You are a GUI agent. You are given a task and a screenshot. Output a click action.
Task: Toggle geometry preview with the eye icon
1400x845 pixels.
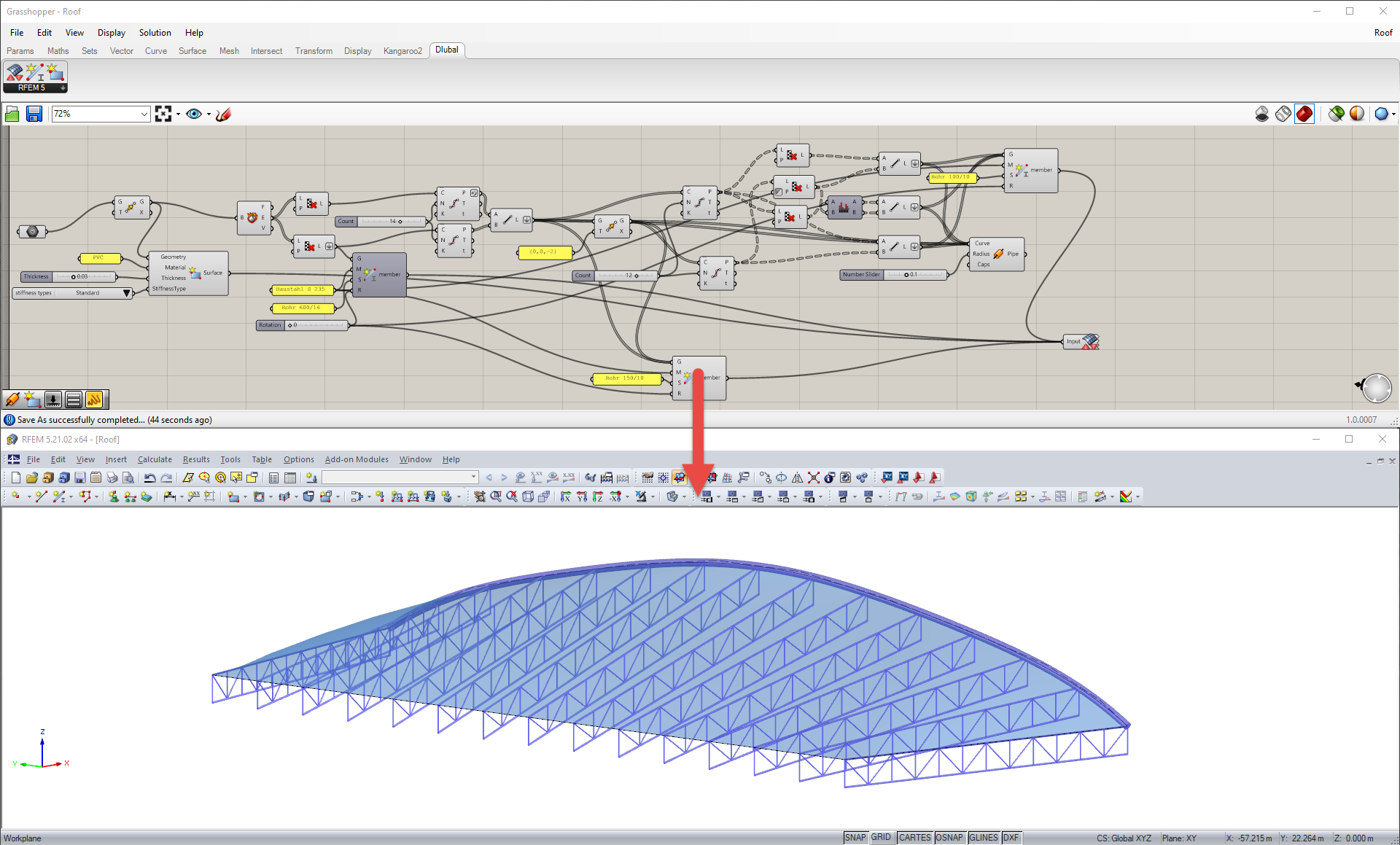pyautogui.click(x=194, y=114)
